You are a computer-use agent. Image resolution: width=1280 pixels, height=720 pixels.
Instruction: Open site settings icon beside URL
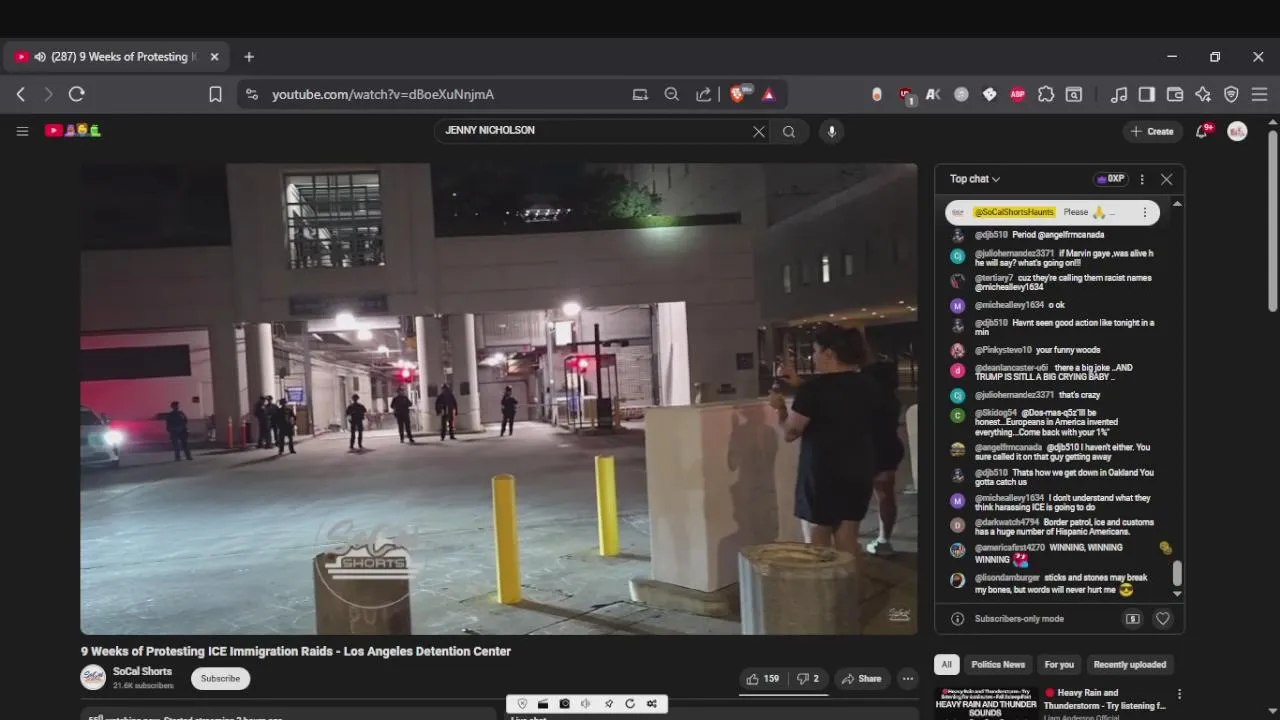[x=252, y=94]
